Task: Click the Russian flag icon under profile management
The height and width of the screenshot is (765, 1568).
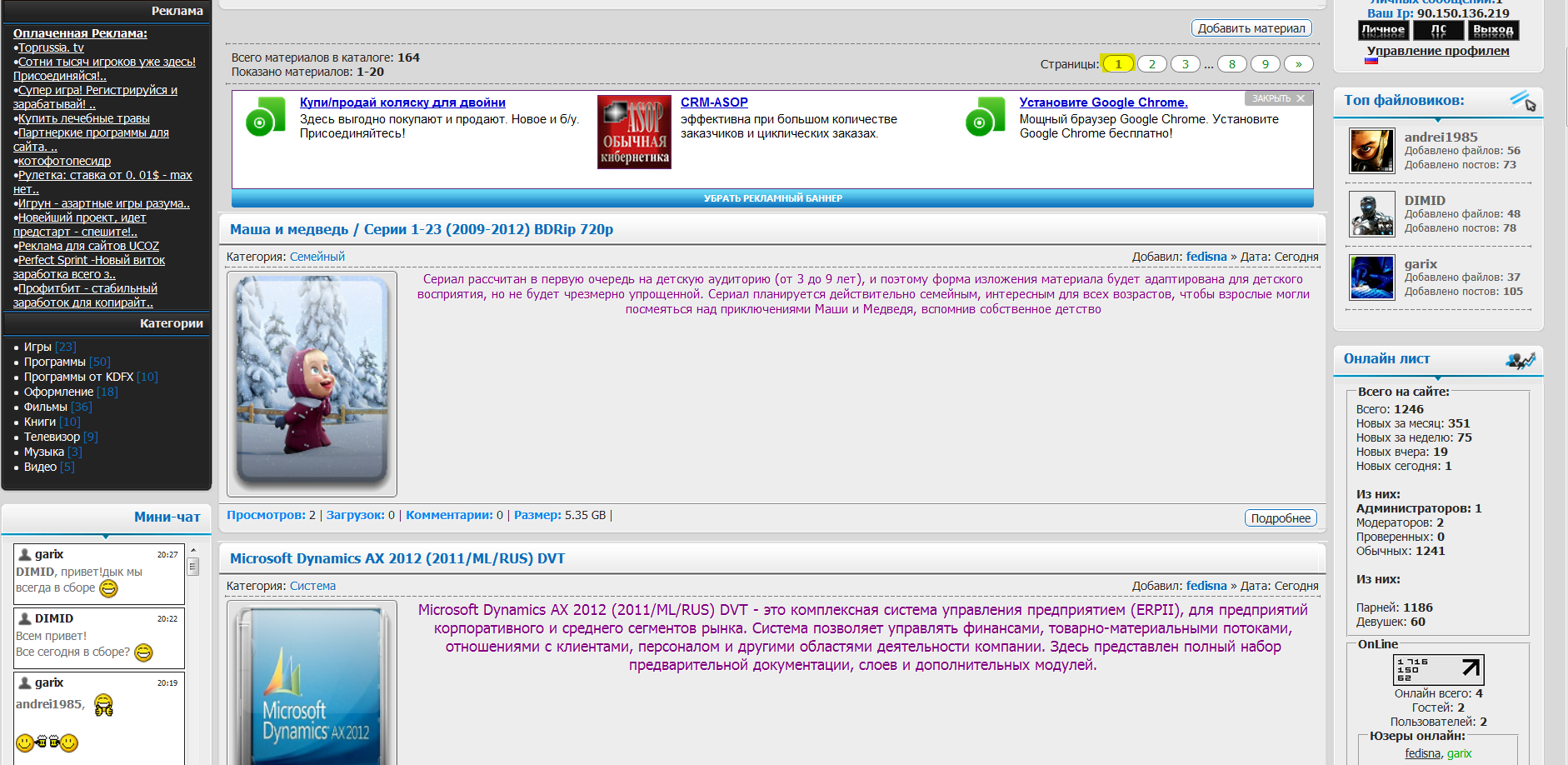Action: [x=1371, y=62]
